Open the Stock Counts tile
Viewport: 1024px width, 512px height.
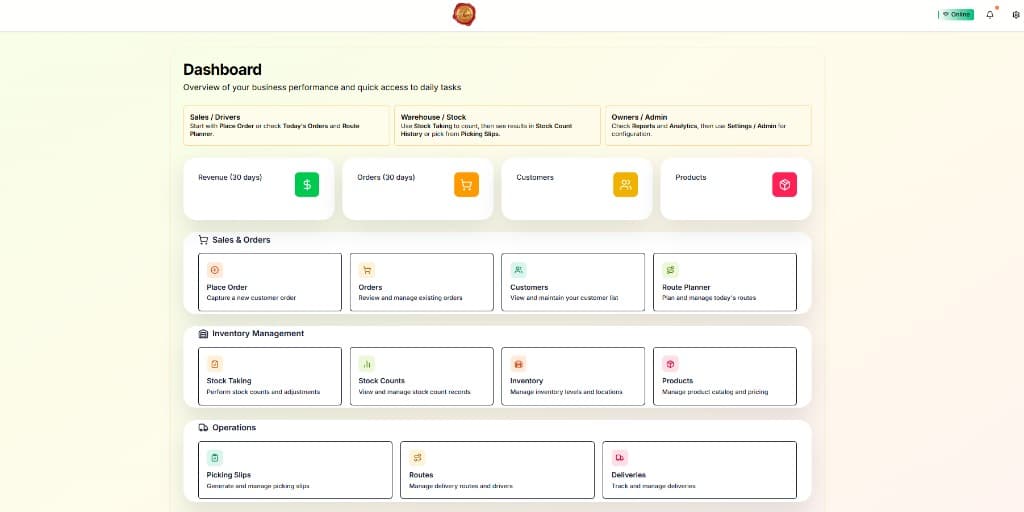point(421,376)
